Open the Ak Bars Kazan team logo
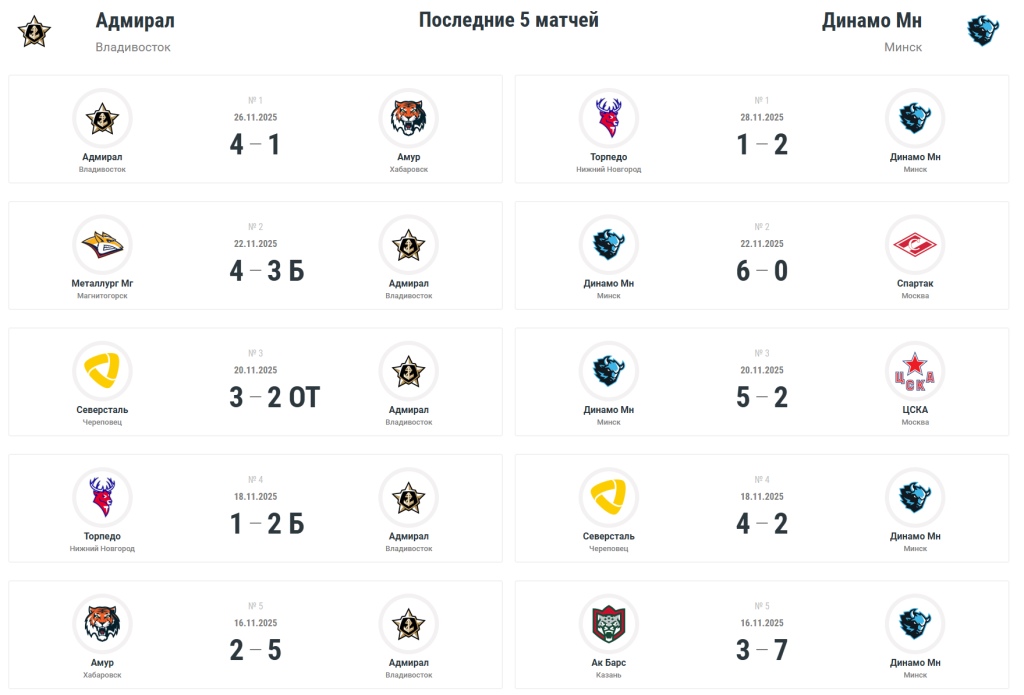The width and height of the screenshot is (1024, 695). [x=609, y=624]
